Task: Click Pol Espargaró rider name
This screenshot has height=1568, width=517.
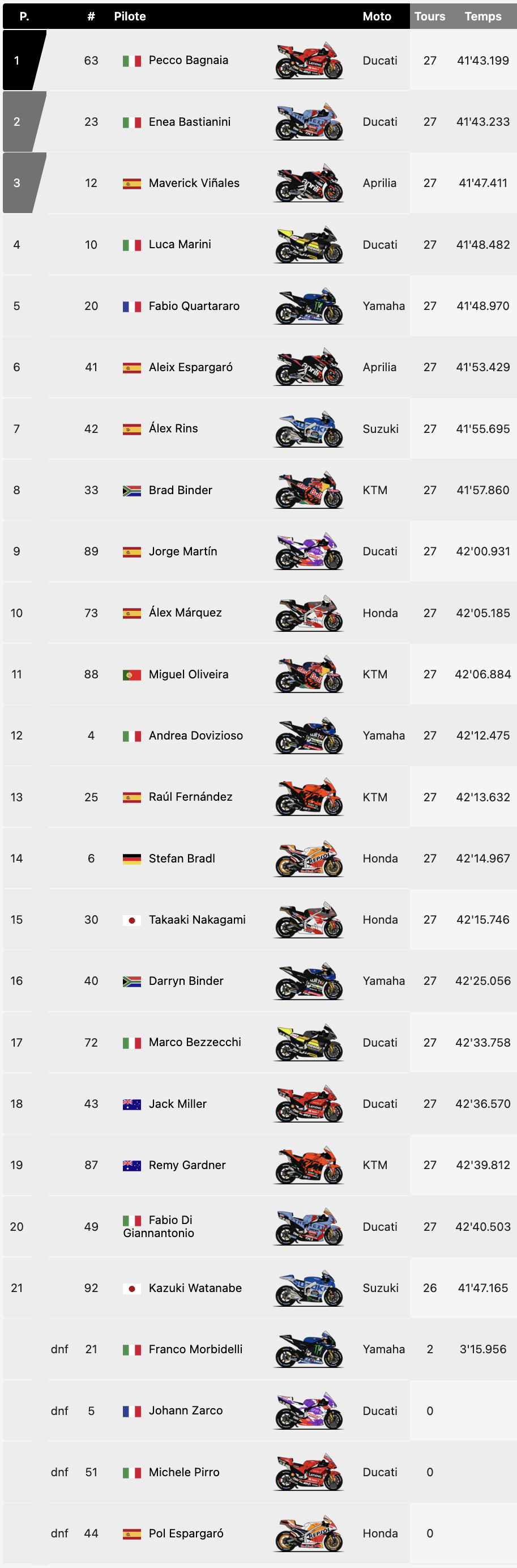Action: click(x=186, y=1533)
